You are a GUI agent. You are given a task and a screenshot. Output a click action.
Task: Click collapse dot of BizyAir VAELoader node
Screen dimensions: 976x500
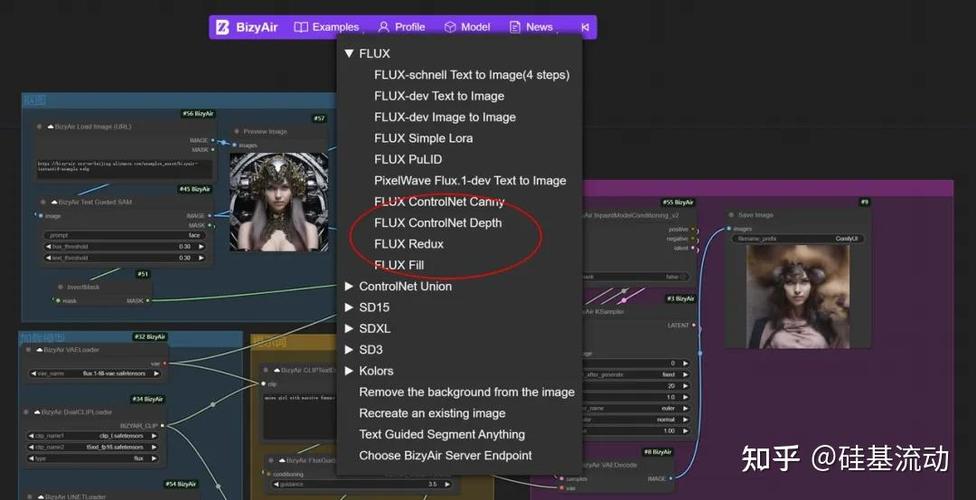point(30,350)
